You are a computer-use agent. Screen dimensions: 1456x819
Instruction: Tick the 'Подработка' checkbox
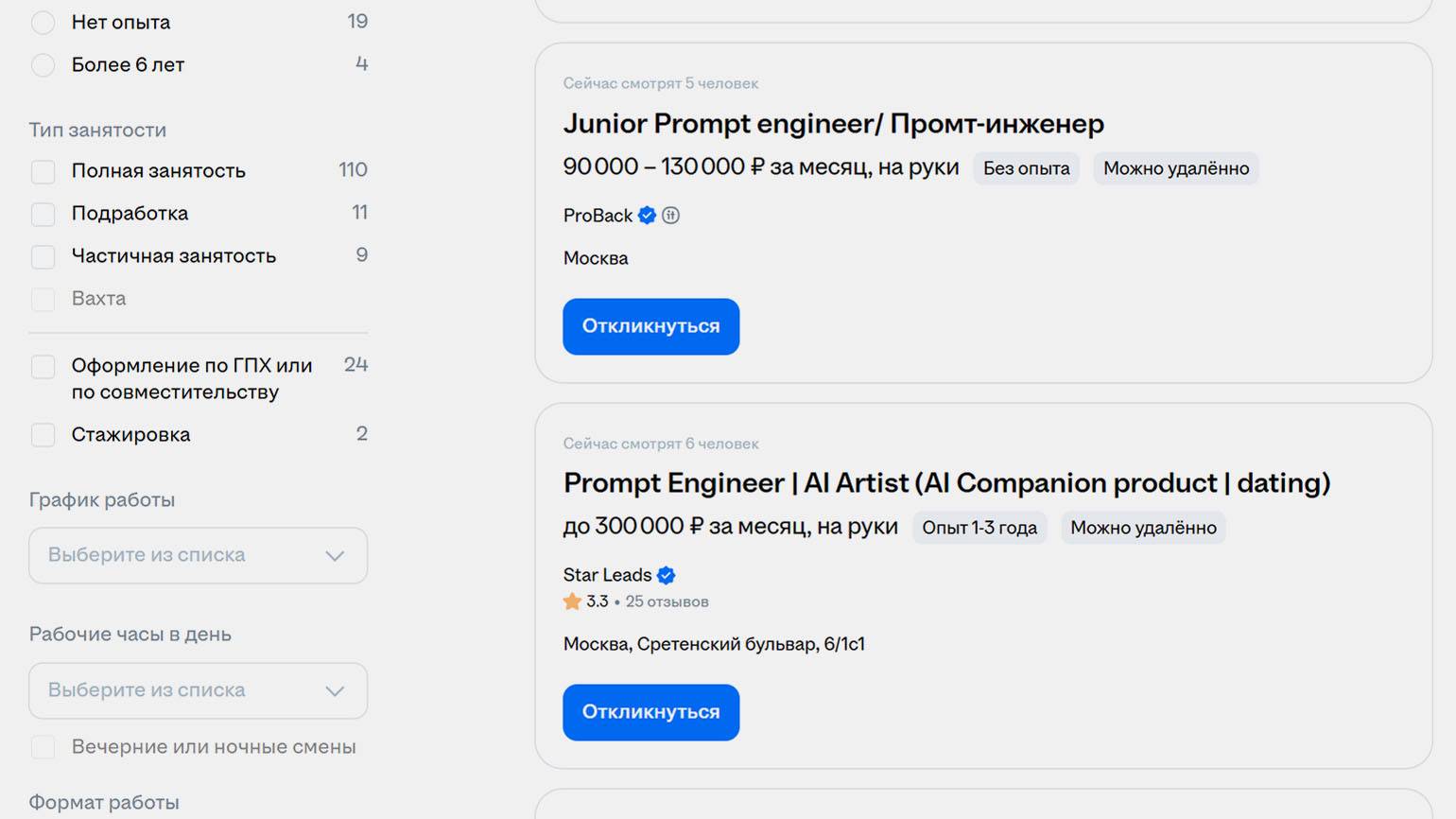point(43,214)
